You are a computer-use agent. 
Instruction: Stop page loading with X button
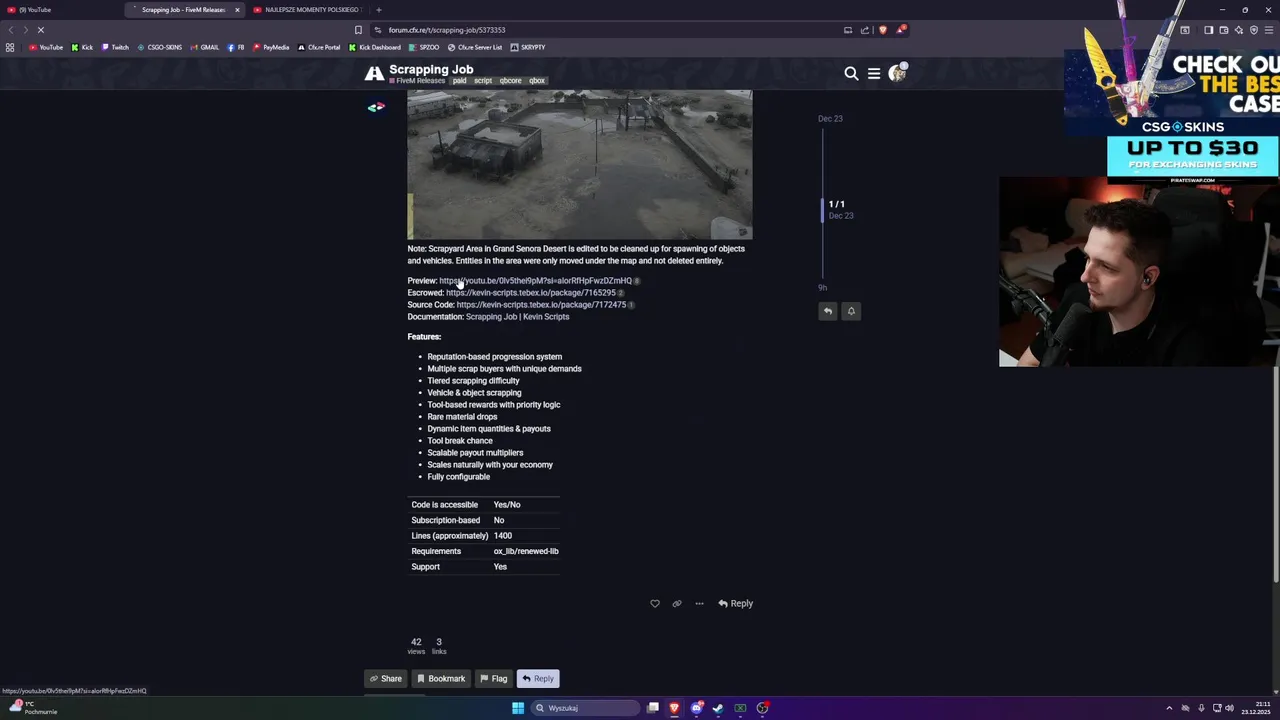tap(41, 30)
